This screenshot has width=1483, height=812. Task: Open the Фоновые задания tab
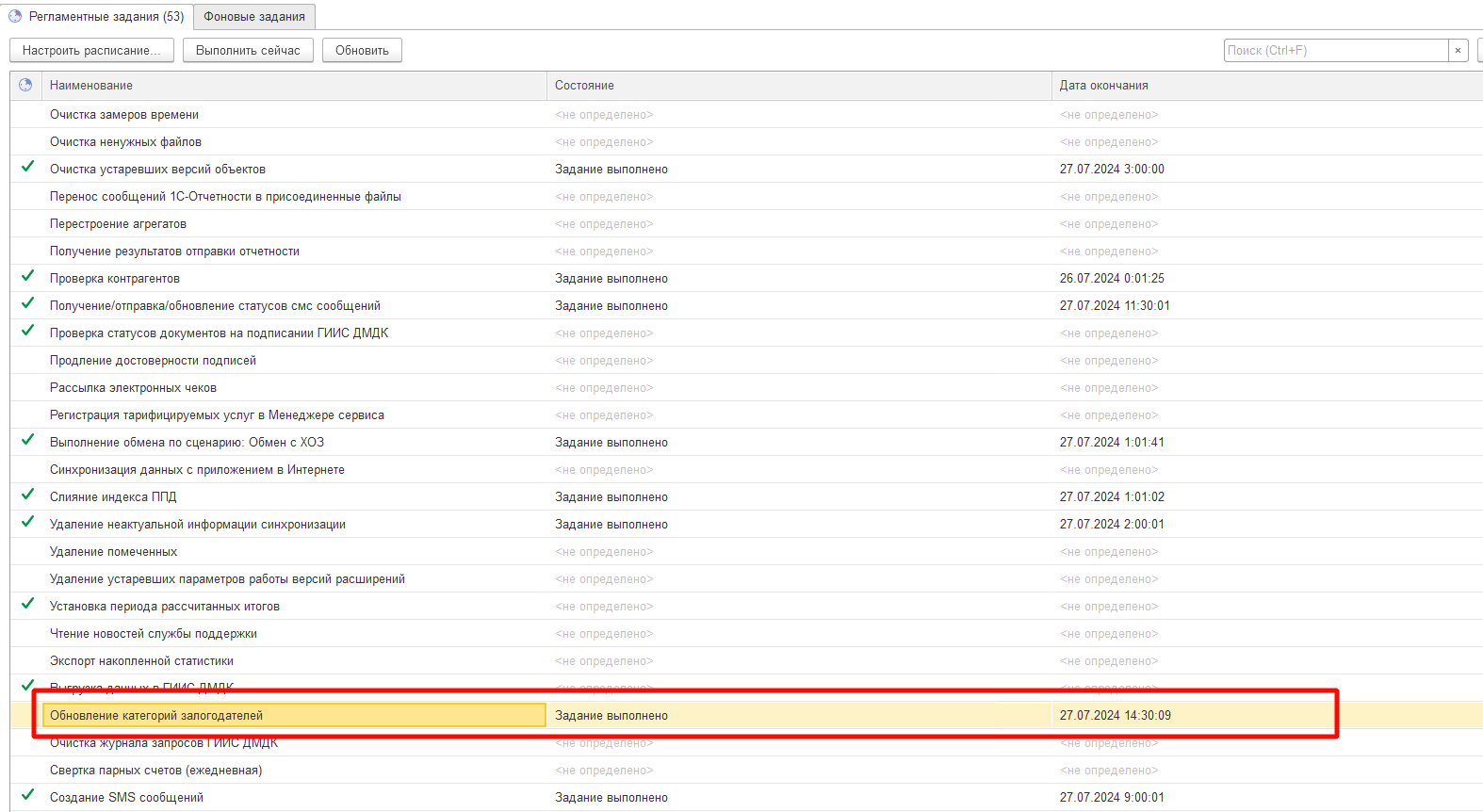[x=254, y=16]
